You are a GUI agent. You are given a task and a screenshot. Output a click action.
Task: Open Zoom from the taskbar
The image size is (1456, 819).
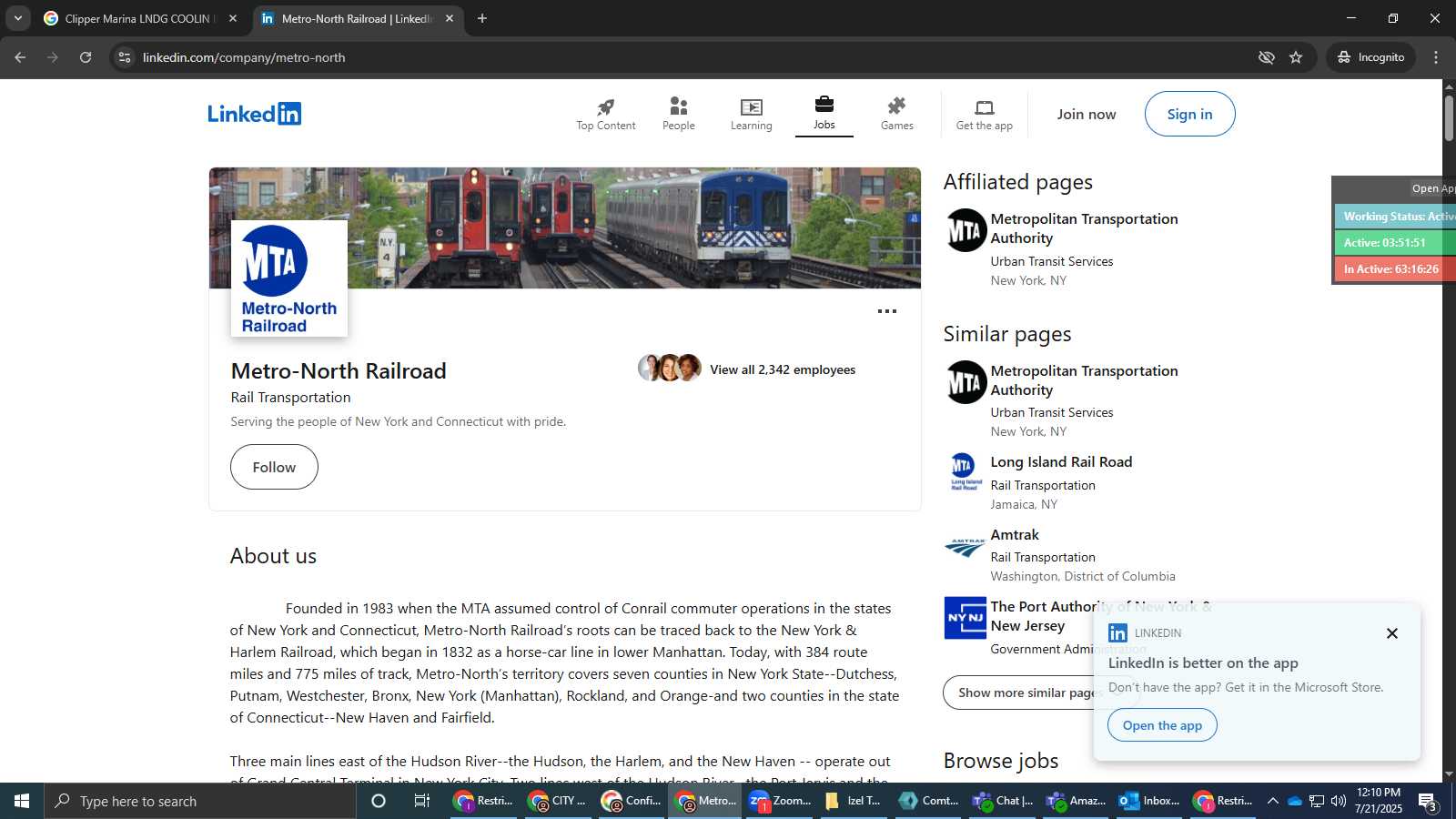780,801
